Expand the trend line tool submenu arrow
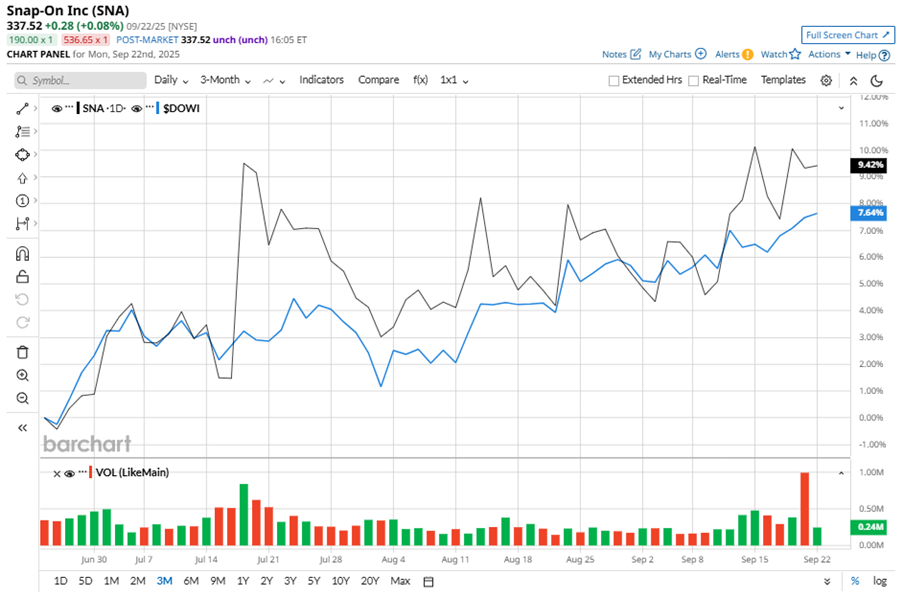 point(35,108)
